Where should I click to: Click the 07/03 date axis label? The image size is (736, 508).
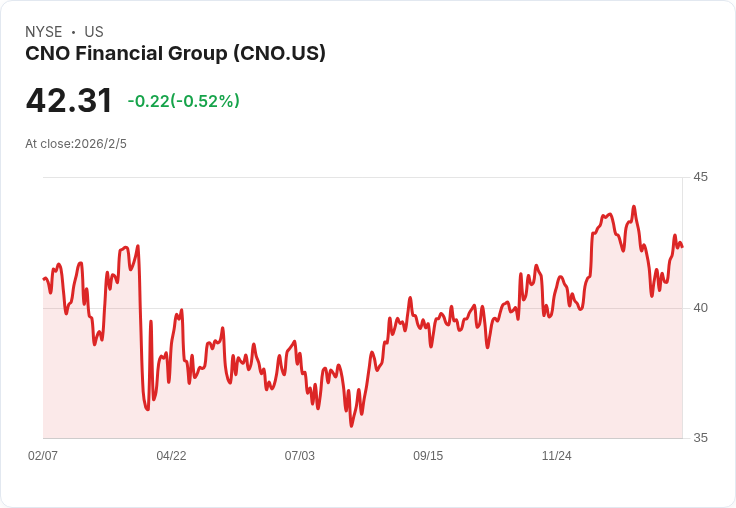coord(299,456)
